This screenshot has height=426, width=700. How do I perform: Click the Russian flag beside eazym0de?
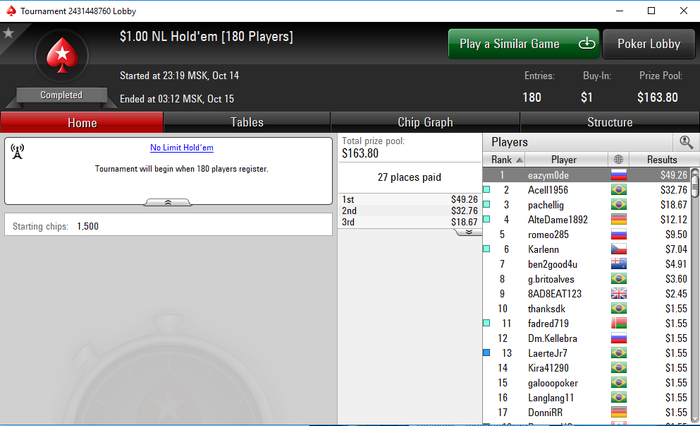[619, 175]
